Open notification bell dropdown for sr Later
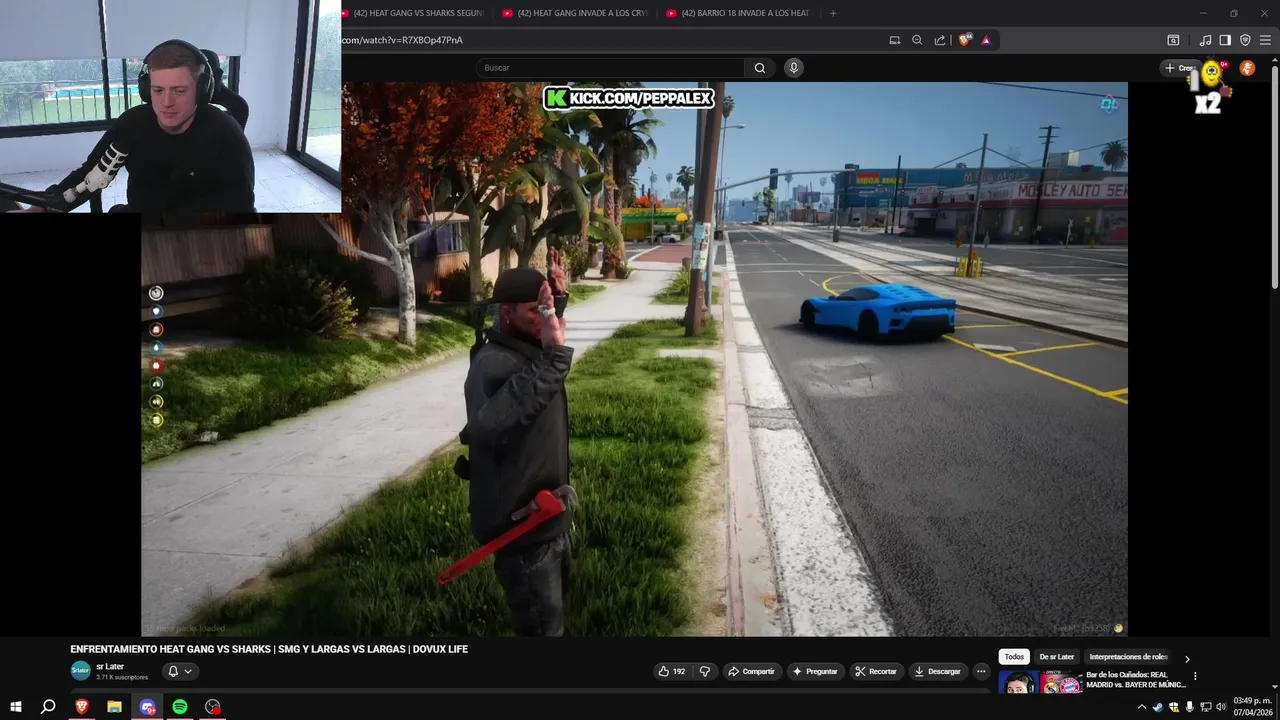 [x=179, y=671]
